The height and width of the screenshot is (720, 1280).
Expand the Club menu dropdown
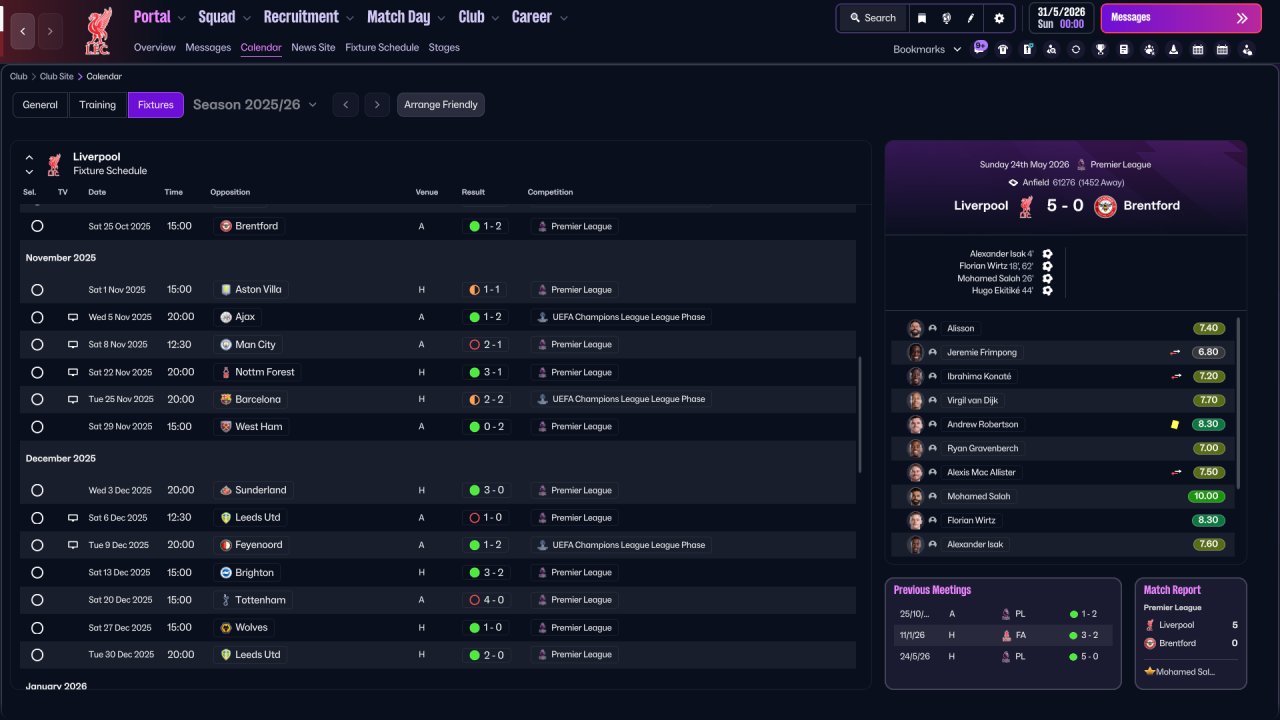(x=495, y=18)
